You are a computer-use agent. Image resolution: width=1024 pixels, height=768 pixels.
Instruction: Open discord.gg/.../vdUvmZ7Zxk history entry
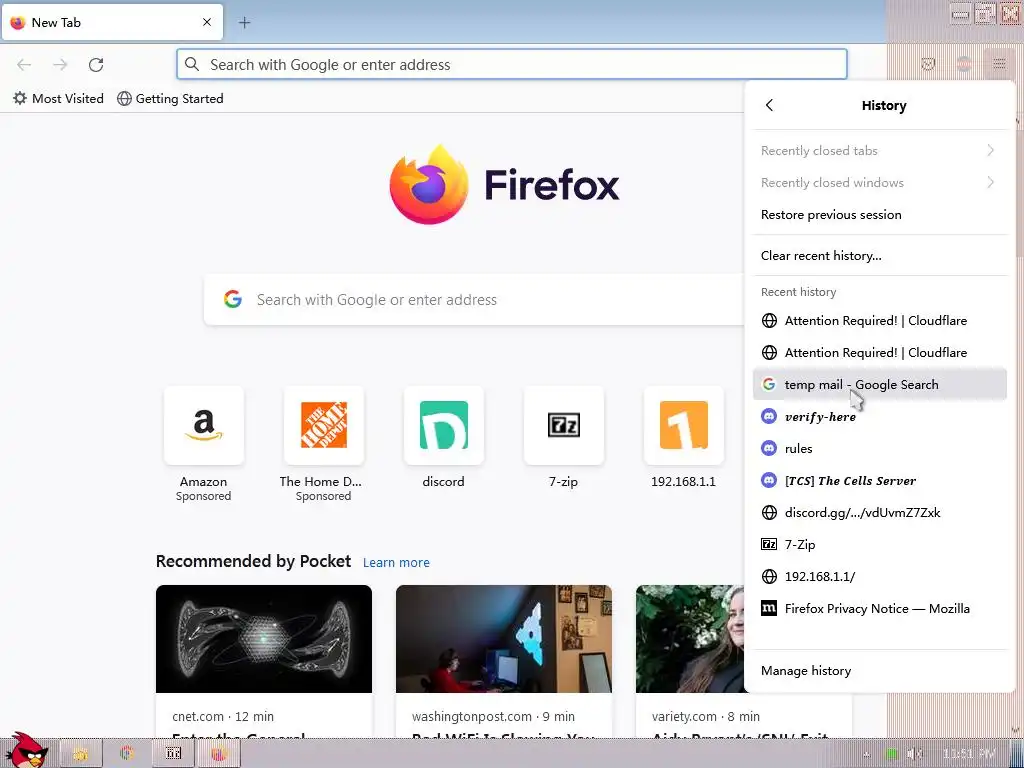[x=879, y=513]
